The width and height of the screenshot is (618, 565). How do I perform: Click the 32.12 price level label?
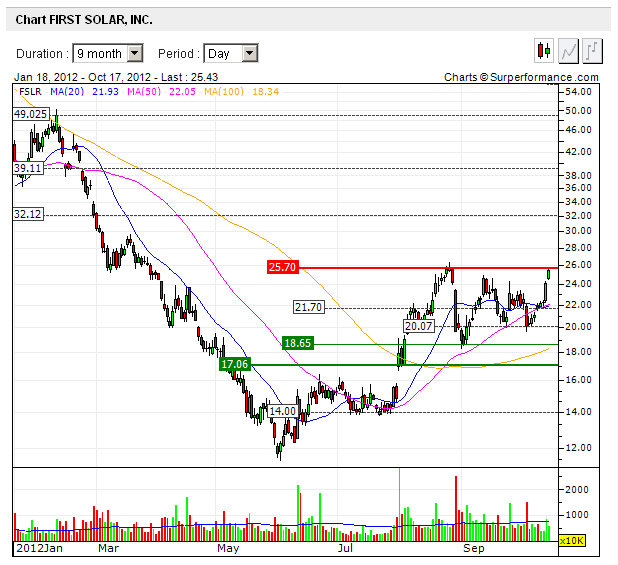click(27, 214)
